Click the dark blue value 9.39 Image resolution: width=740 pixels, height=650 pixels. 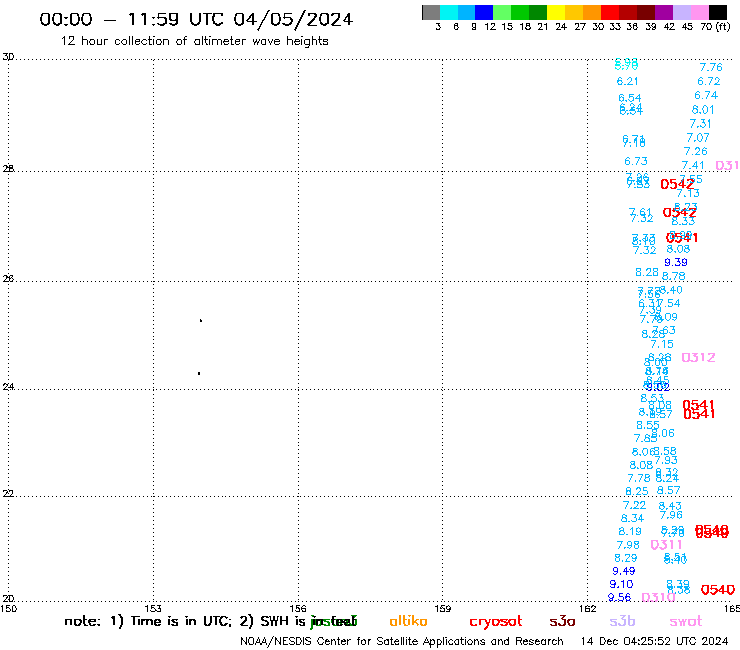pos(676,262)
